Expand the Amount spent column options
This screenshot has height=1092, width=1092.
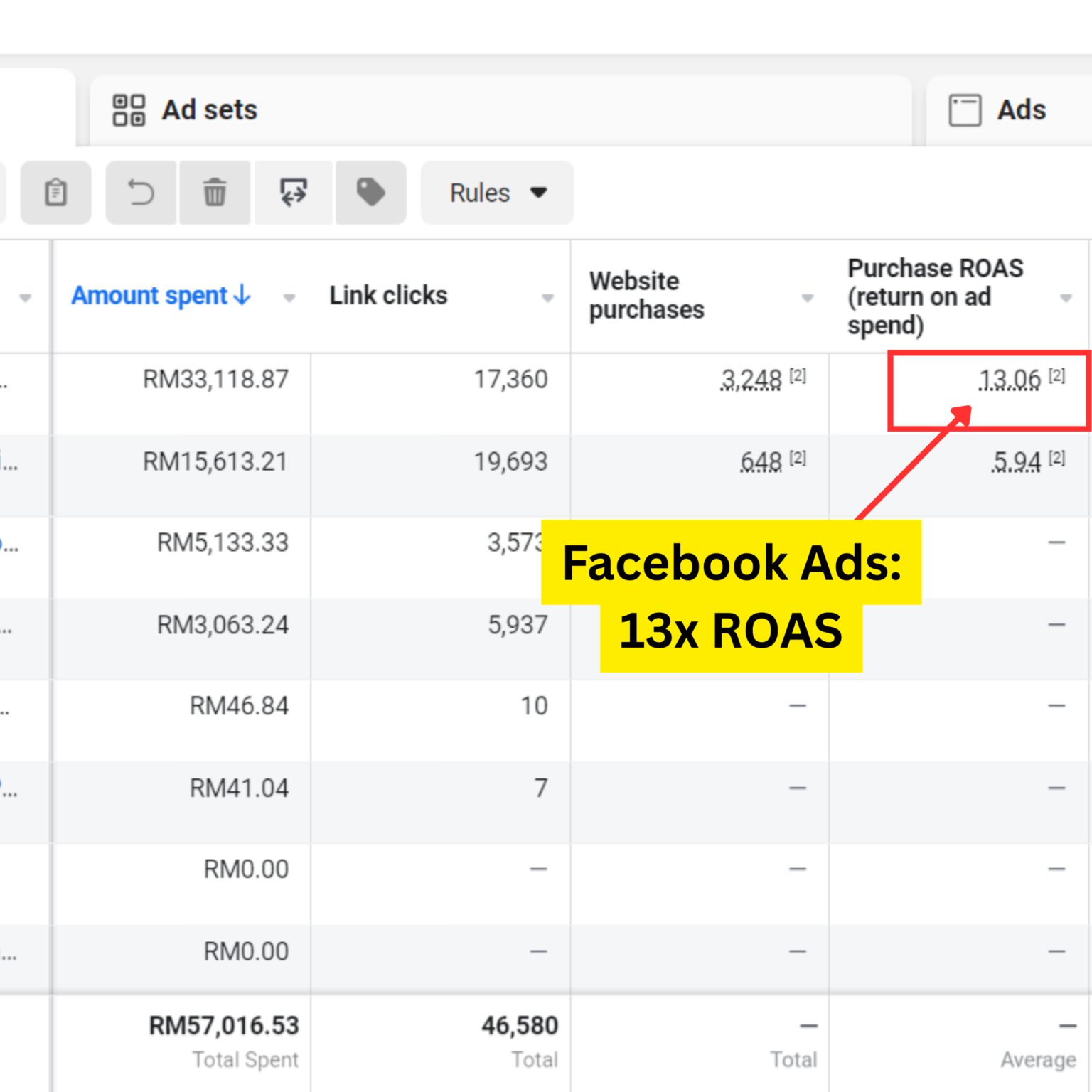289,298
